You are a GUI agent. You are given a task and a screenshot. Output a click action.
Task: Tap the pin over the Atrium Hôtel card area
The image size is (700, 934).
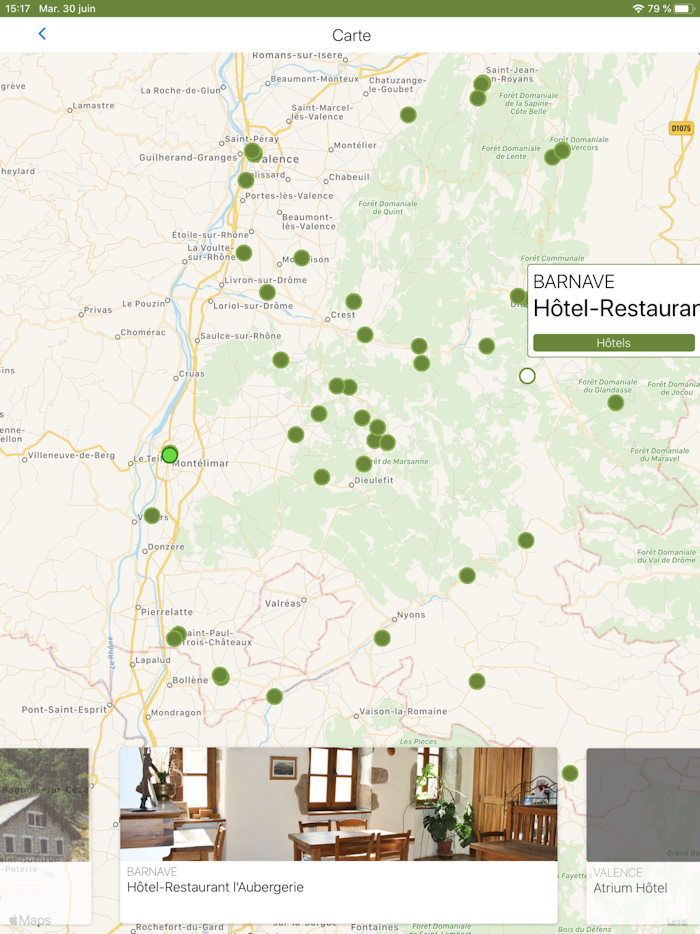click(570, 773)
